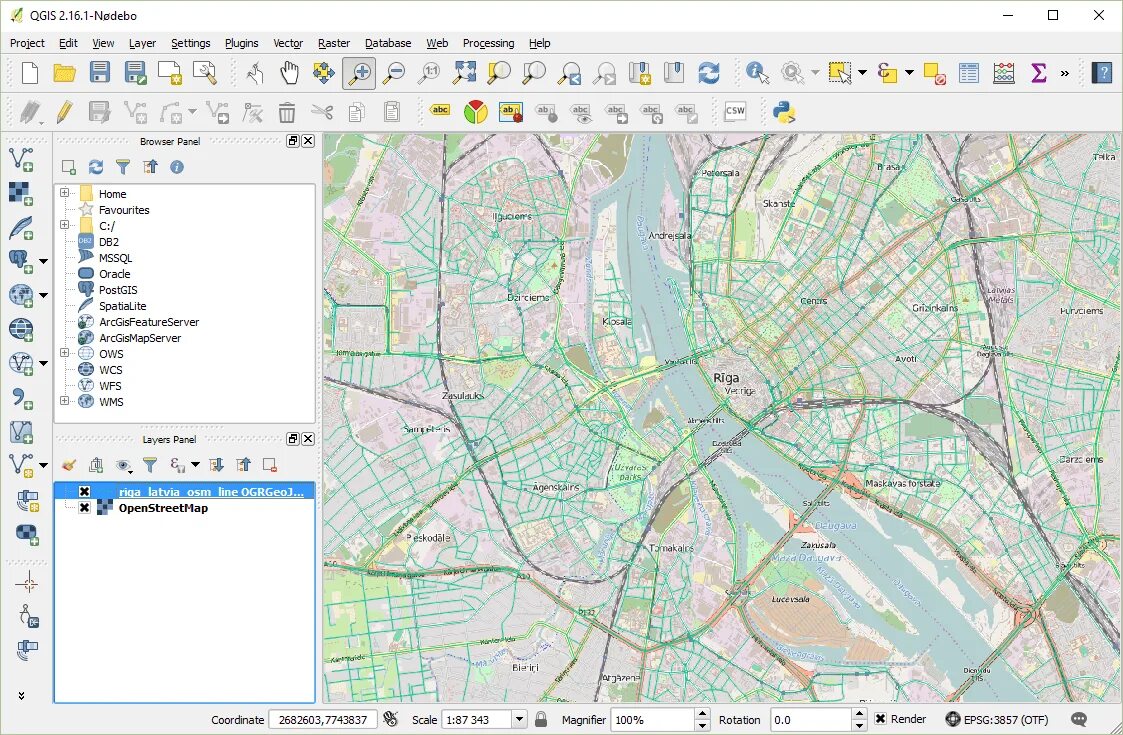The image size is (1123, 735).
Task: Open the Vector menu
Action: pyautogui.click(x=287, y=43)
